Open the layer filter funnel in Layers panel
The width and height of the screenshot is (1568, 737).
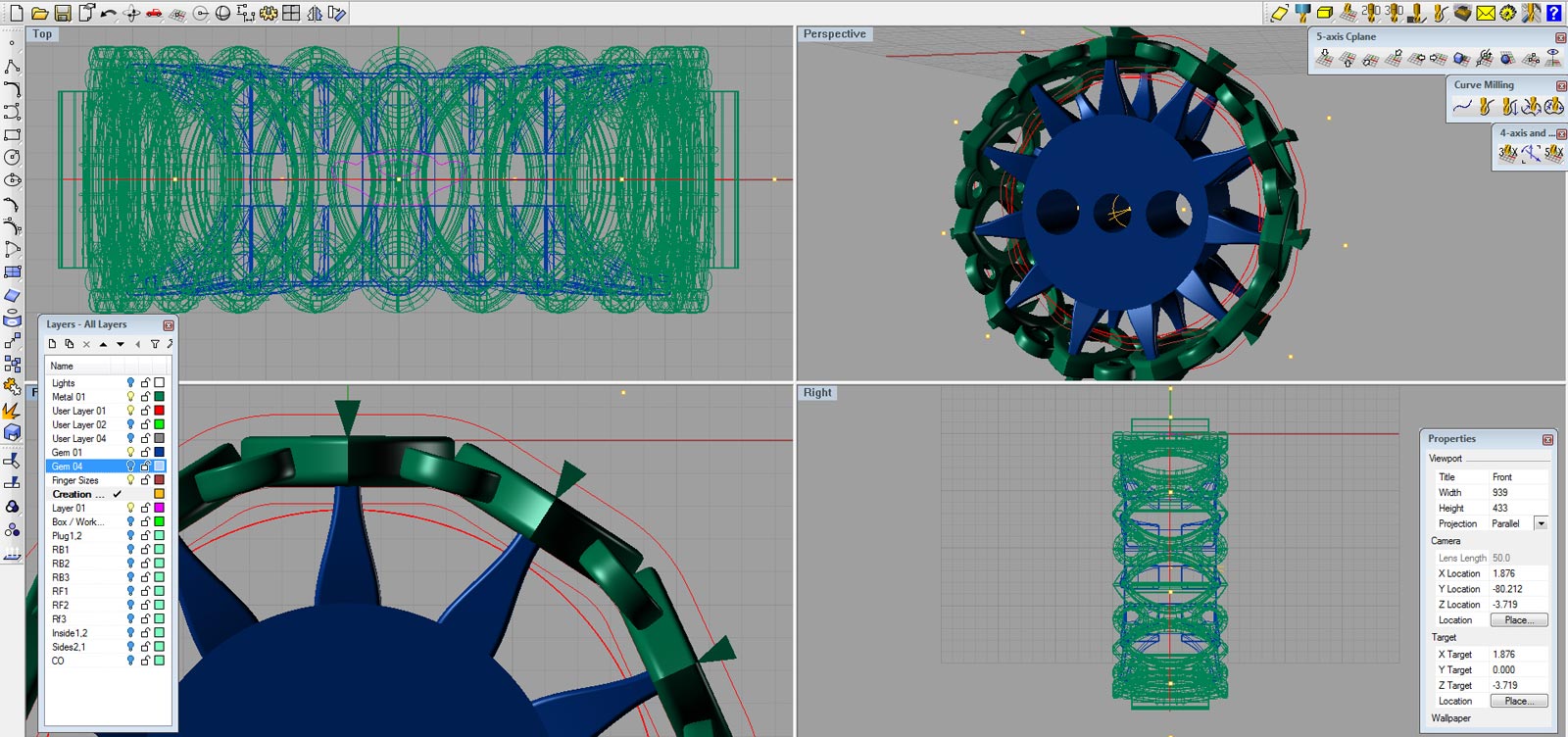(155, 344)
